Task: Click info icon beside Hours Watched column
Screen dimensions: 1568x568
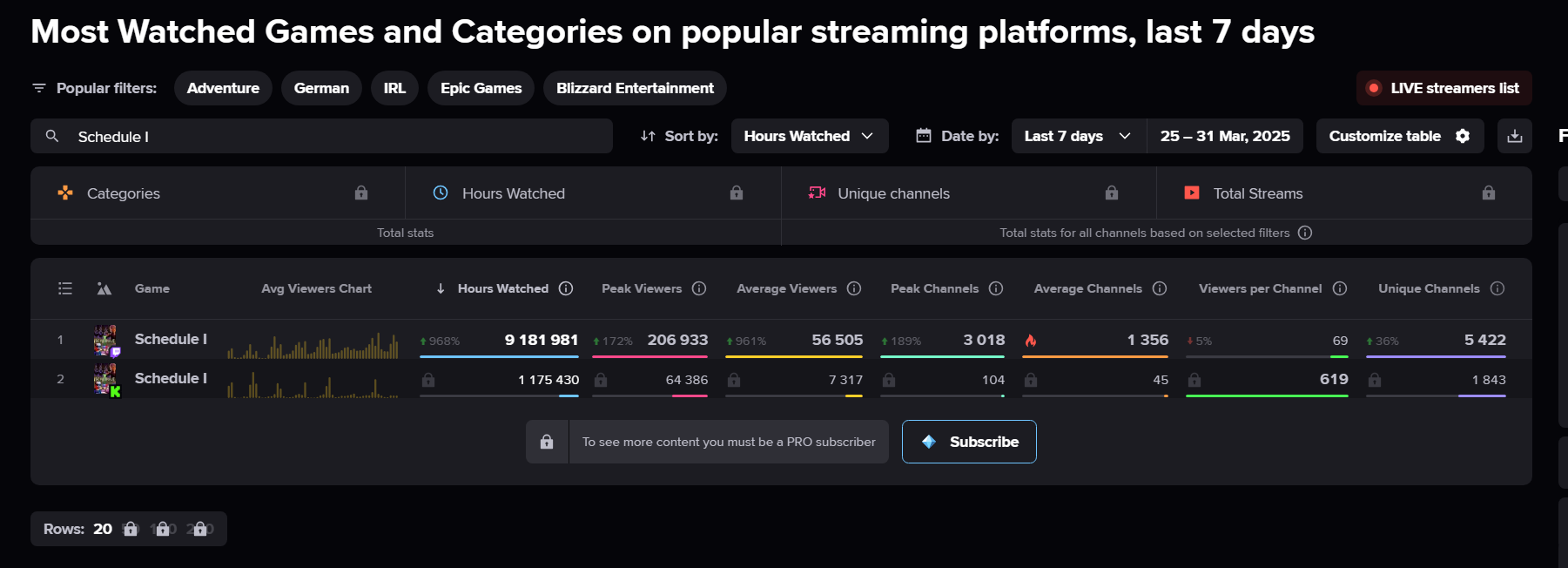Action: click(x=566, y=288)
